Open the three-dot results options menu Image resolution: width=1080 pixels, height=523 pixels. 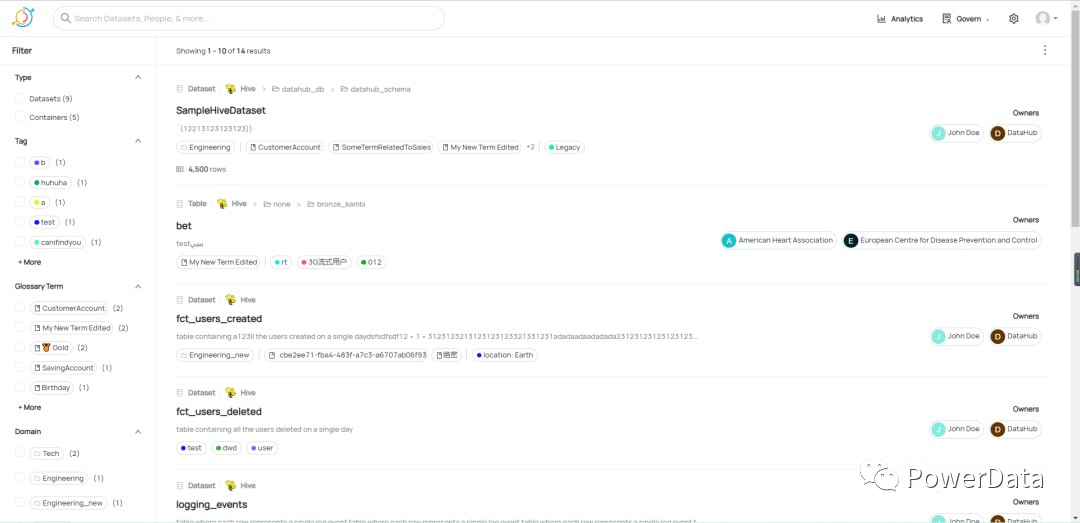point(1045,50)
